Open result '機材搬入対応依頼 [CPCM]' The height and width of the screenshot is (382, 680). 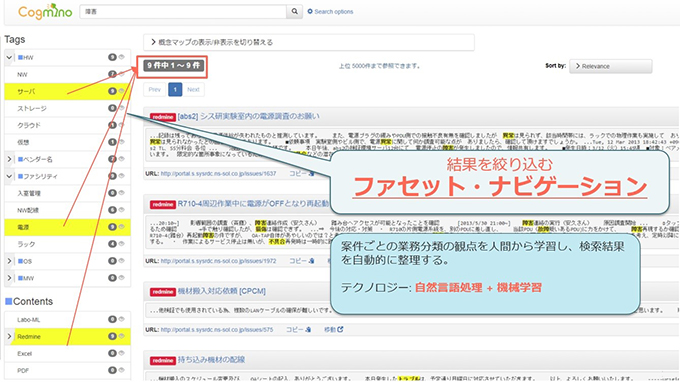(x=222, y=291)
